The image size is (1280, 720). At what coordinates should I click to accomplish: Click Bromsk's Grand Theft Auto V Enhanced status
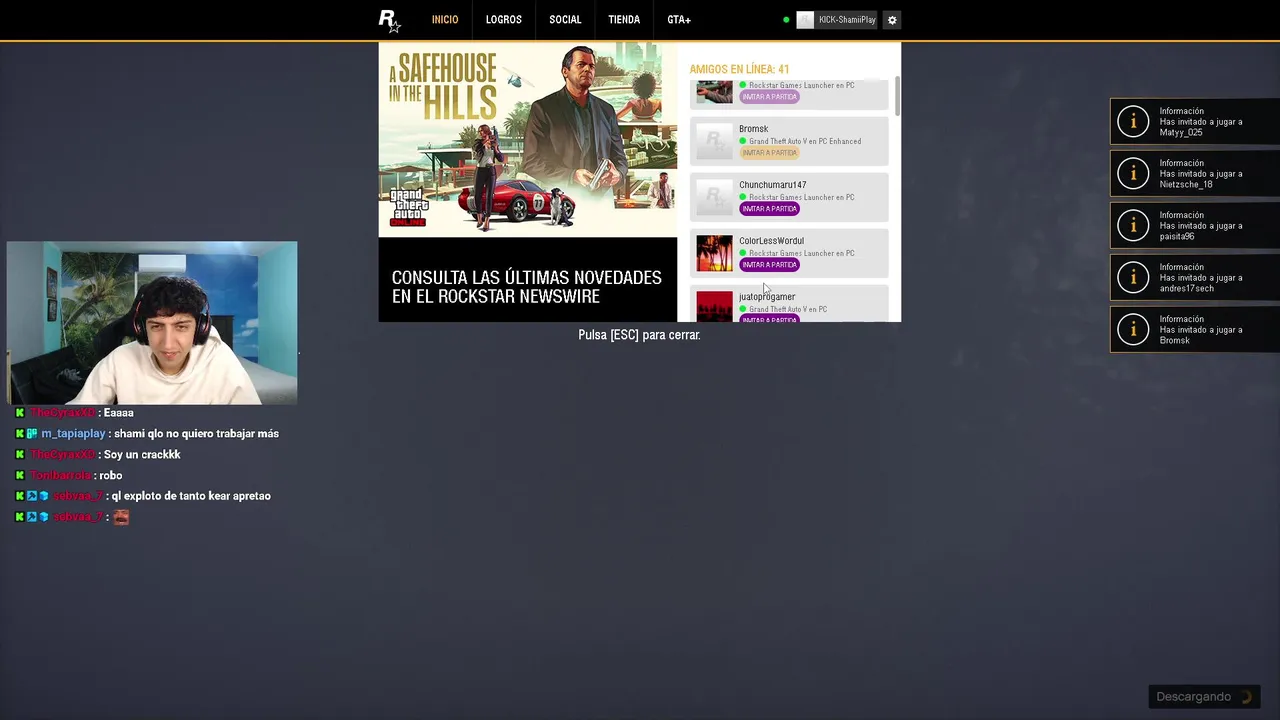click(x=805, y=141)
